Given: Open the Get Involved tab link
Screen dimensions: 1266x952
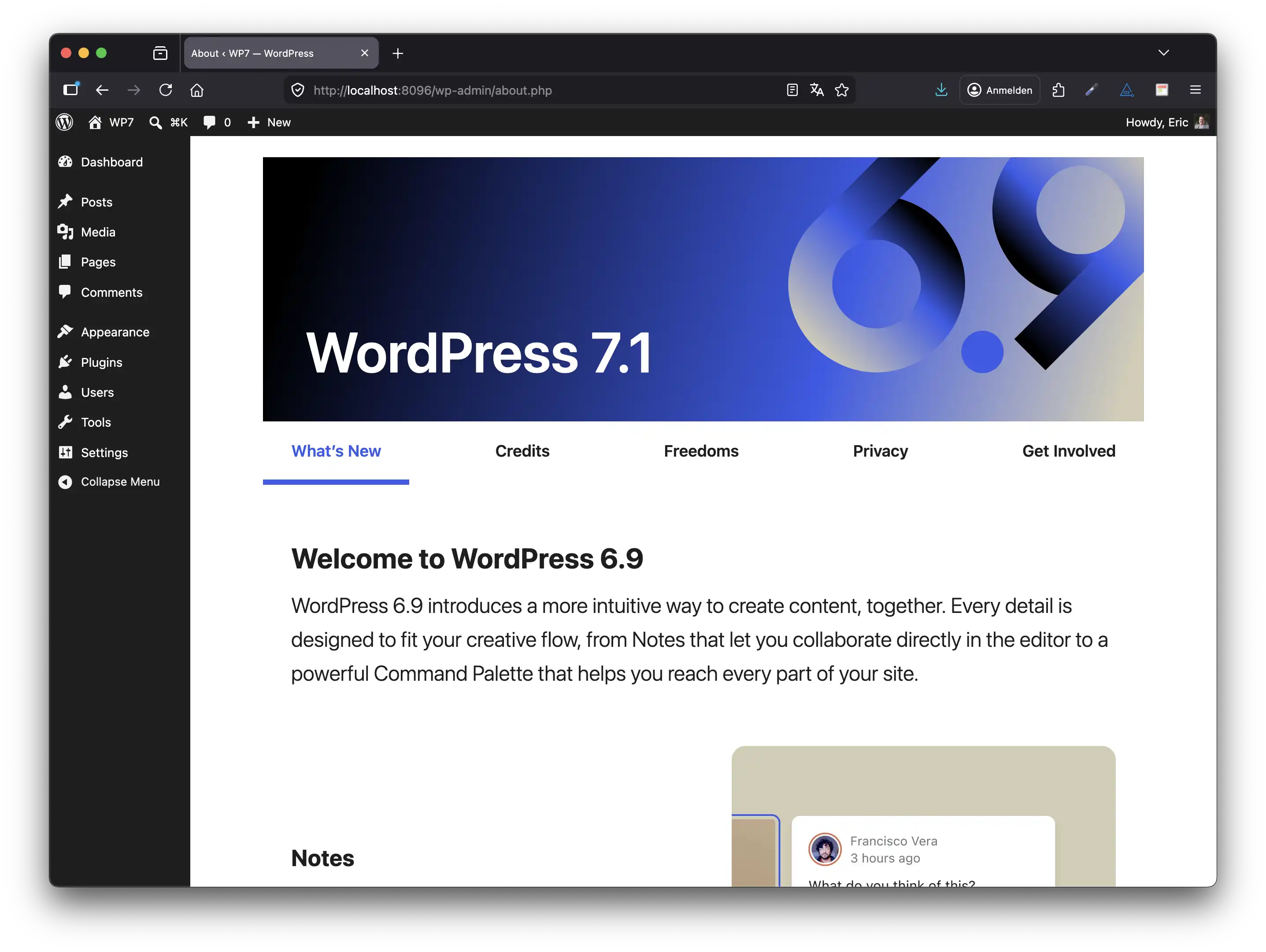Looking at the screenshot, I should click(x=1069, y=451).
